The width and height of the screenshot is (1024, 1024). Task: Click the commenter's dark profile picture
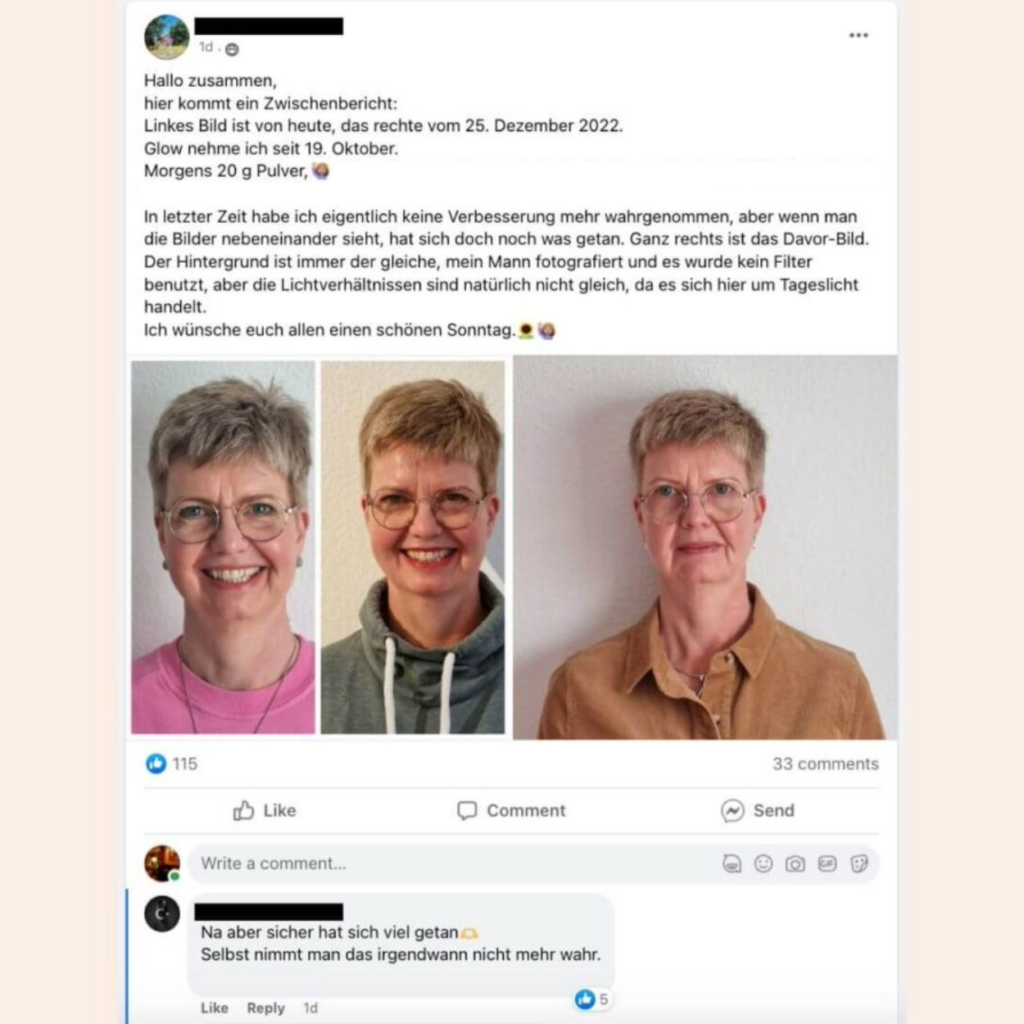coord(162,914)
